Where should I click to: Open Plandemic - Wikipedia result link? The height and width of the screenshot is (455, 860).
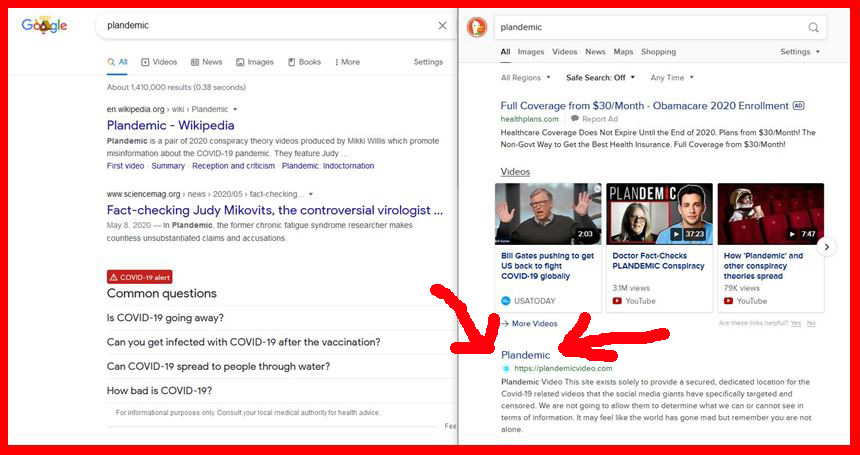click(x=170, y=125)
